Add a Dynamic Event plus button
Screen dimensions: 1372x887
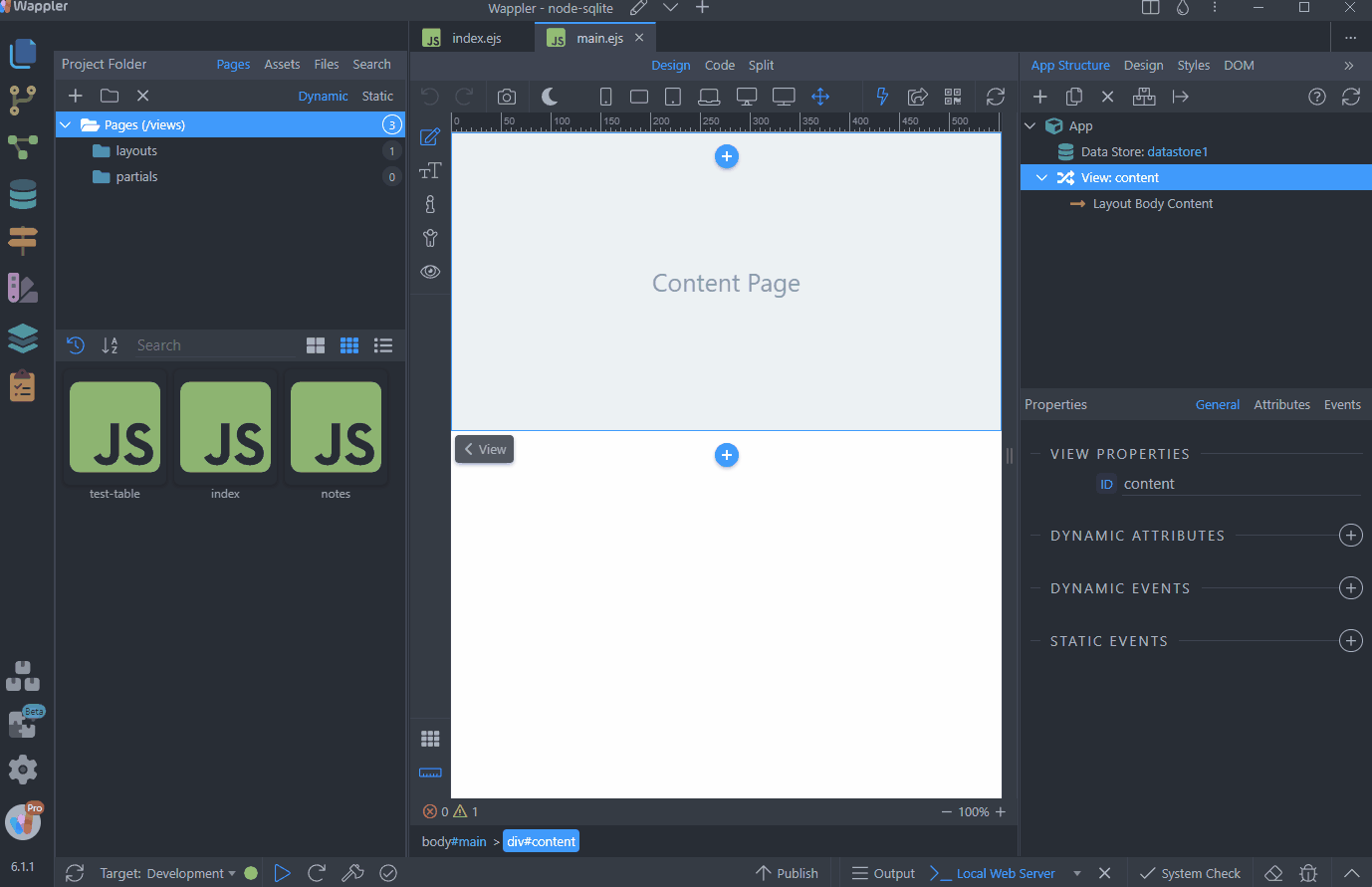tap(1351, 588)
